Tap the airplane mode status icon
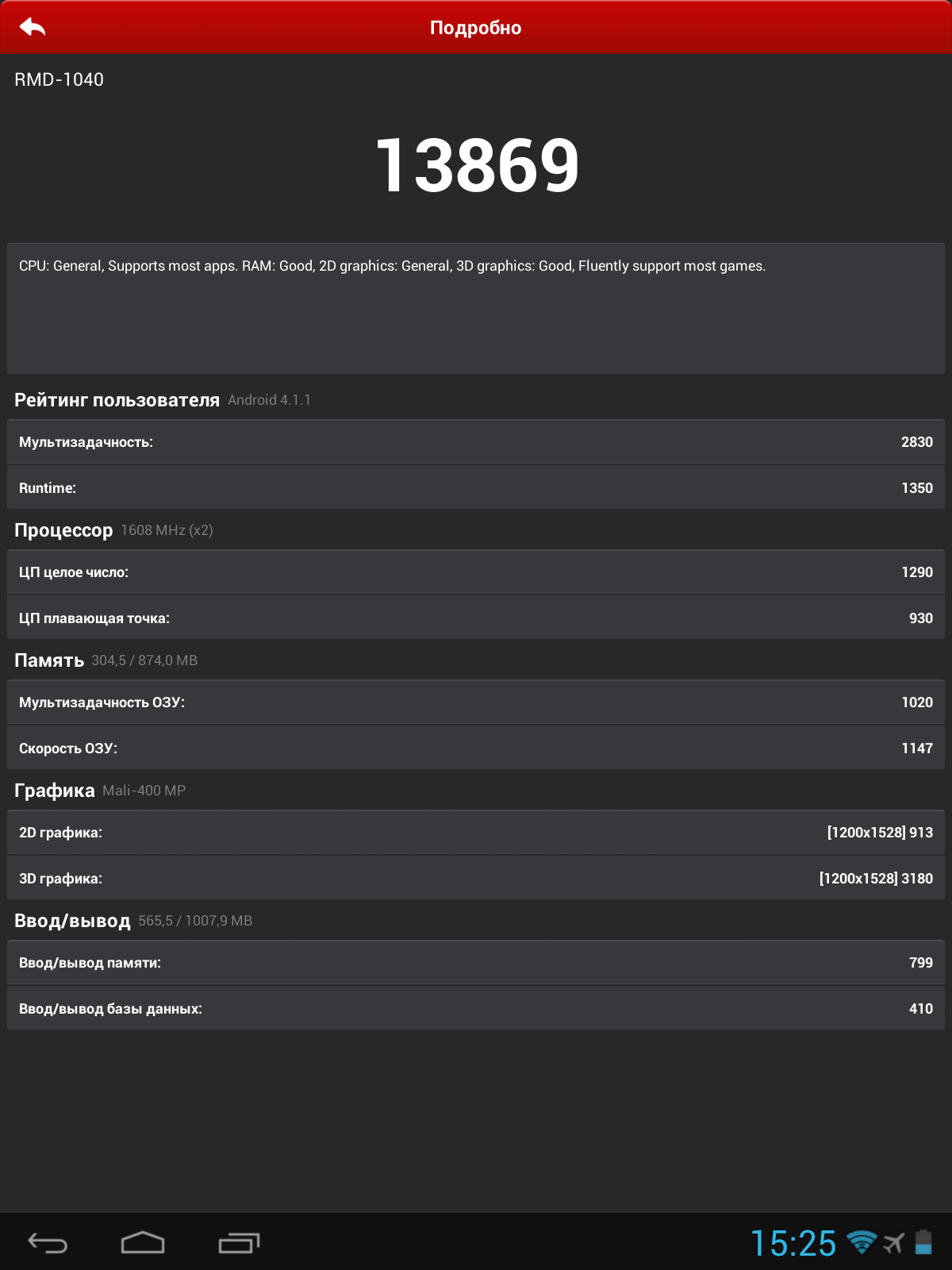 [x=894, y=1243]
